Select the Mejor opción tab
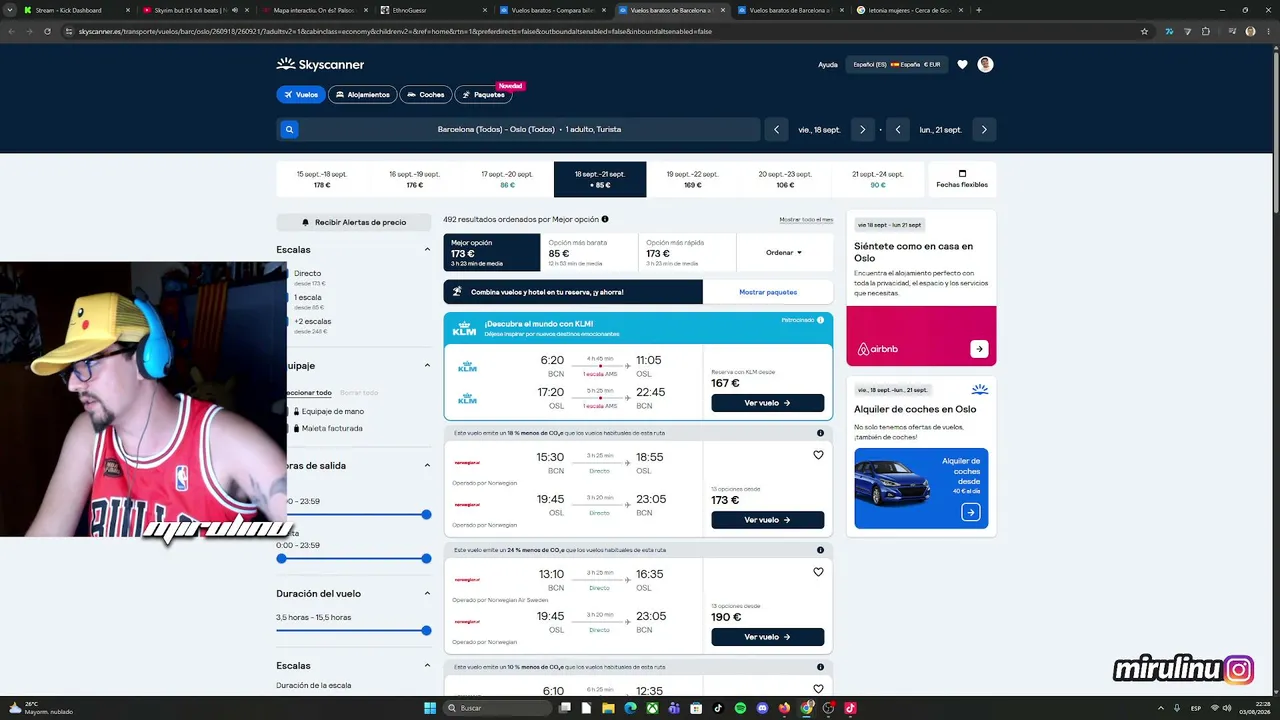Image resolution: width=1280 pixels, height=720 pixels. click(492, 253)
